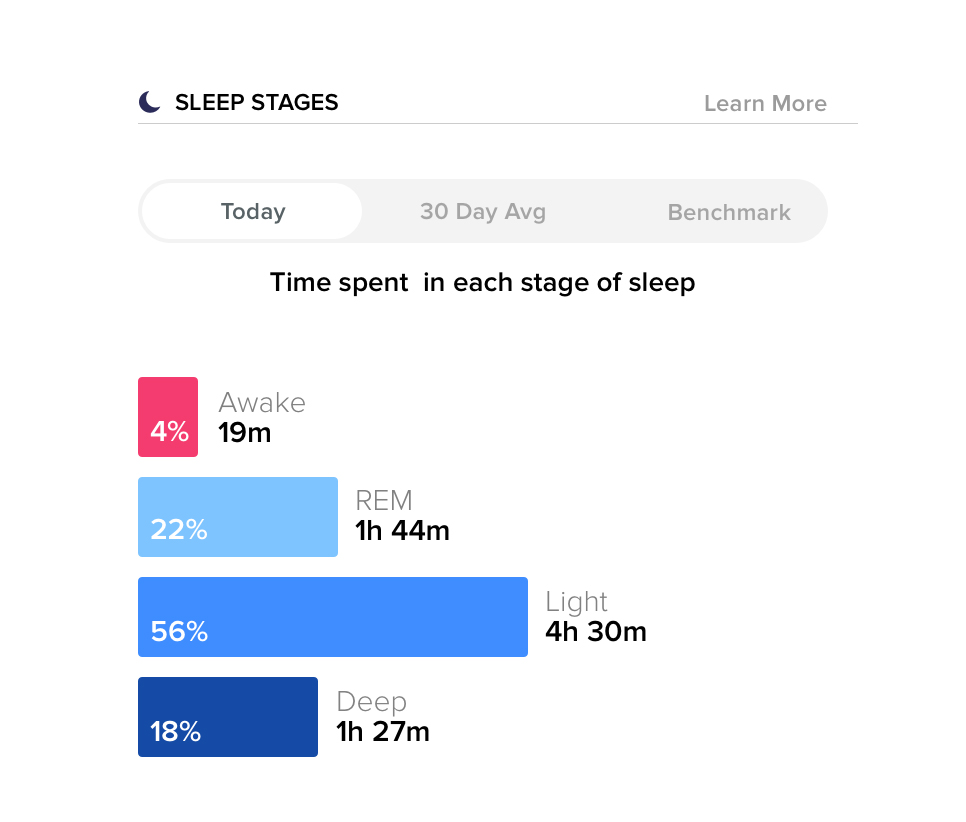Click the SLEEP STAGES heading
Screen dimensions: 966x822
point(256,102)
